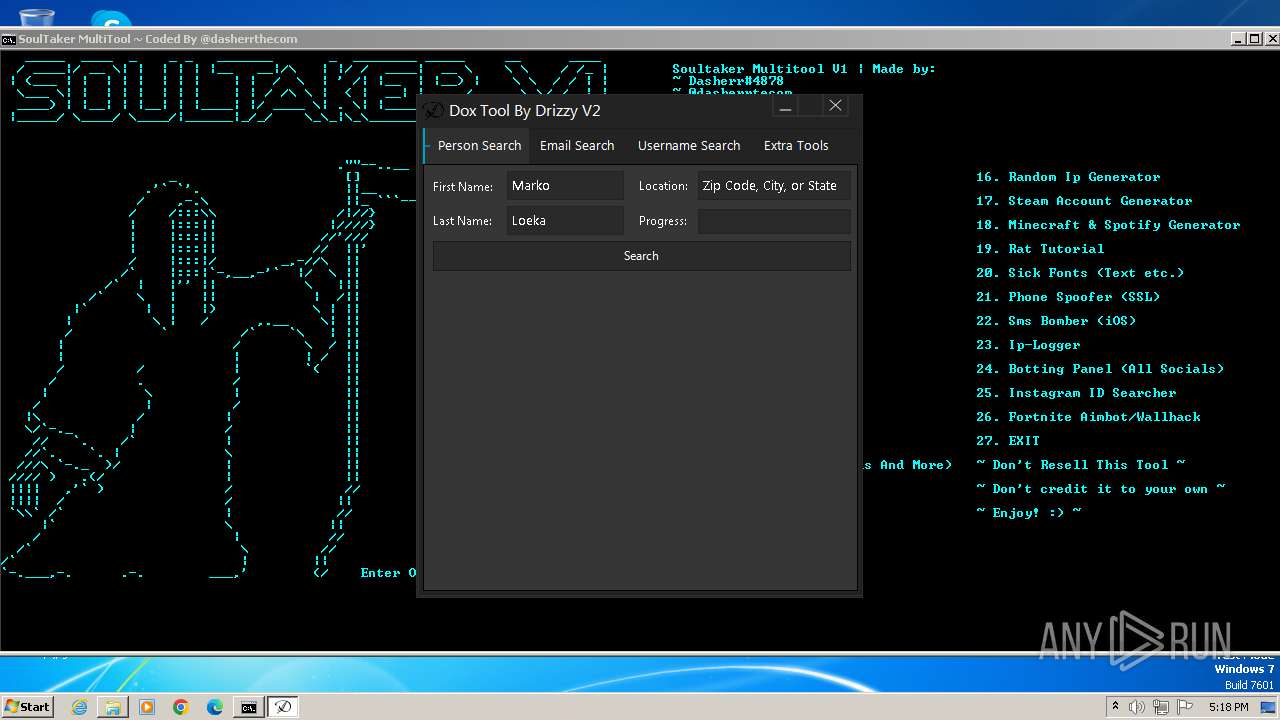This screenshot has height=720, width=1280.
Task: Click the Dox Tool title bar icon
Action: [433, 110]
